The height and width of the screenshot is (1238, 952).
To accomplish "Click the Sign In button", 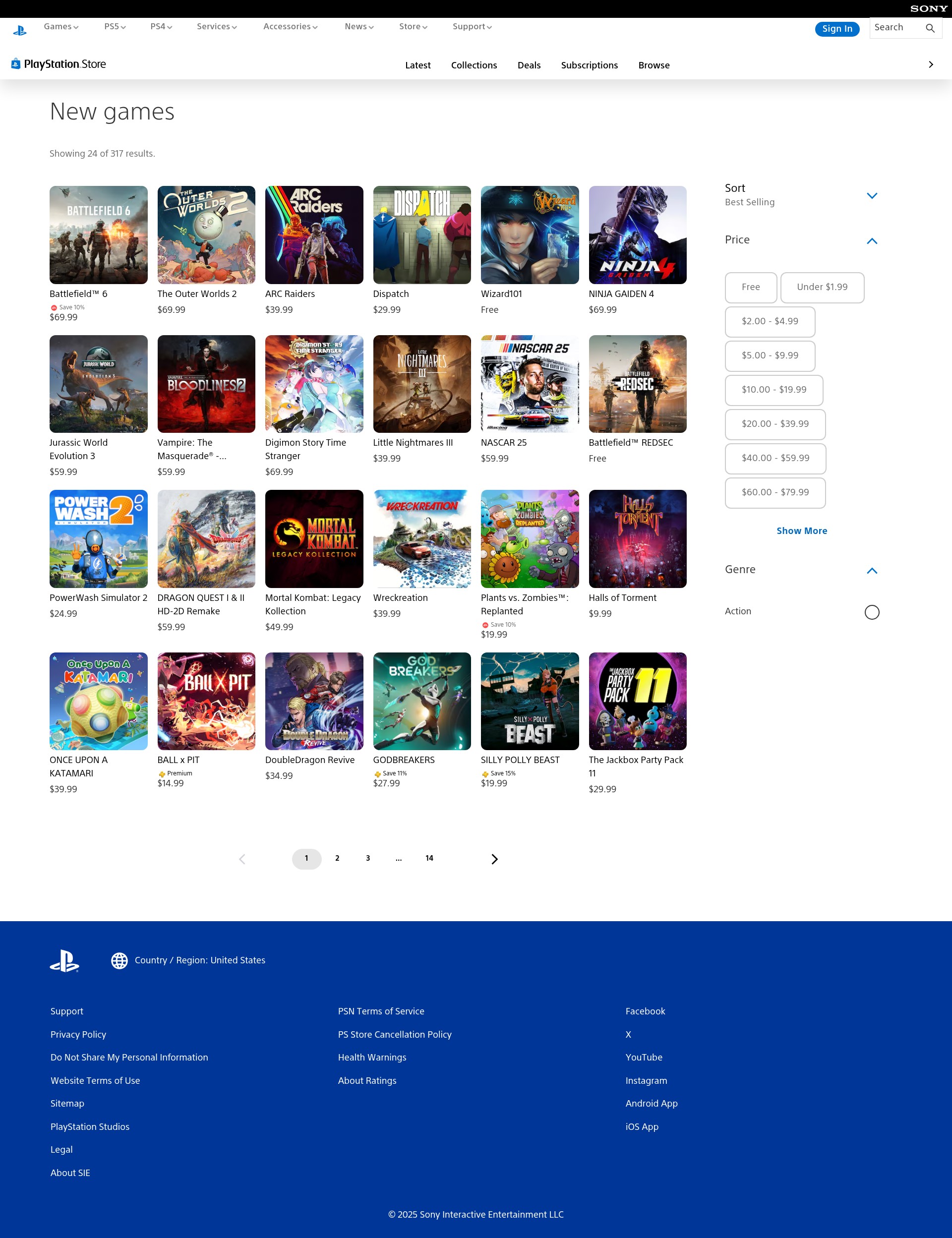I will (x=837, y=29).
